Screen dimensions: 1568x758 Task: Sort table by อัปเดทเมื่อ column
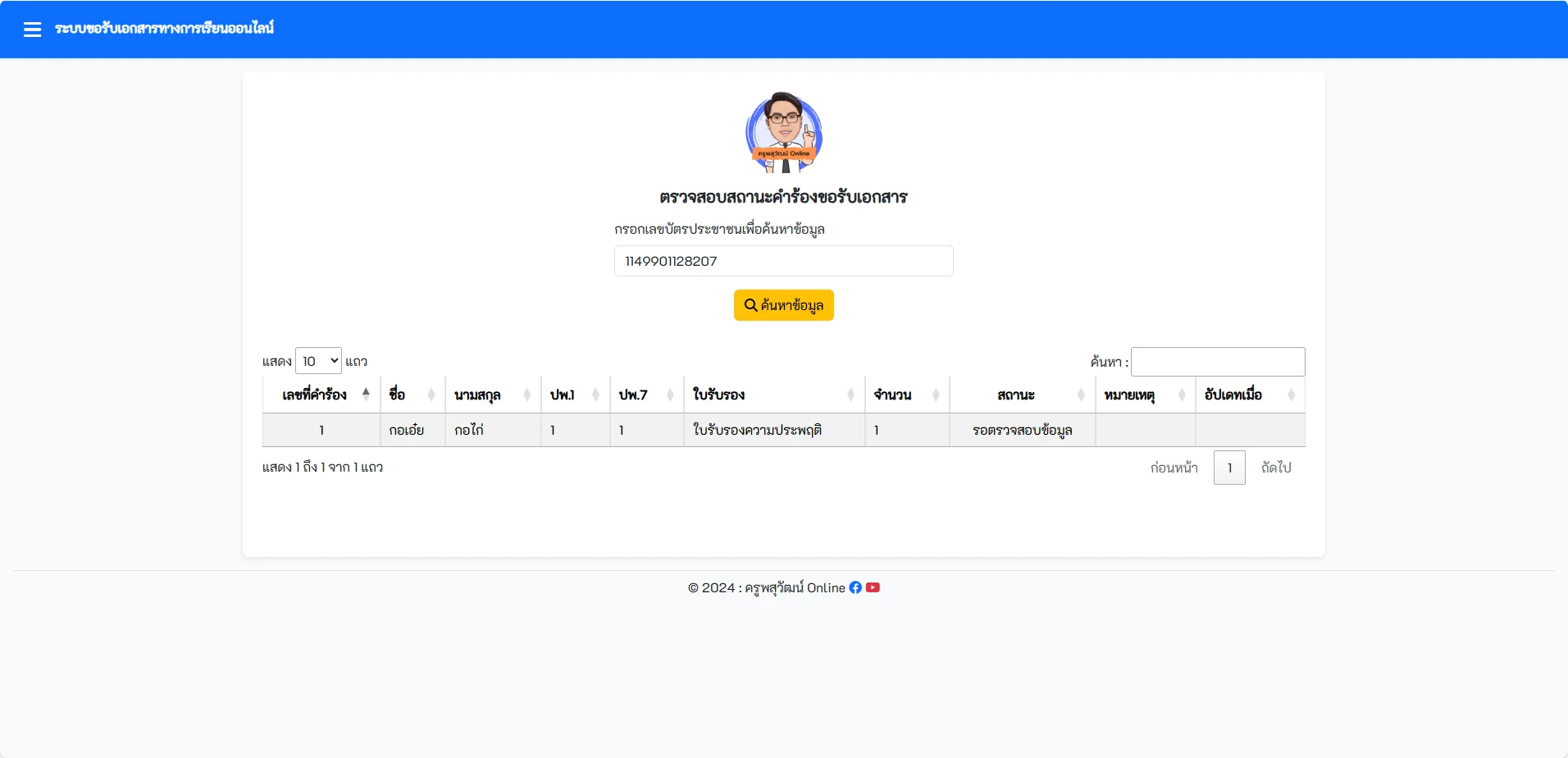point(1250,395)
